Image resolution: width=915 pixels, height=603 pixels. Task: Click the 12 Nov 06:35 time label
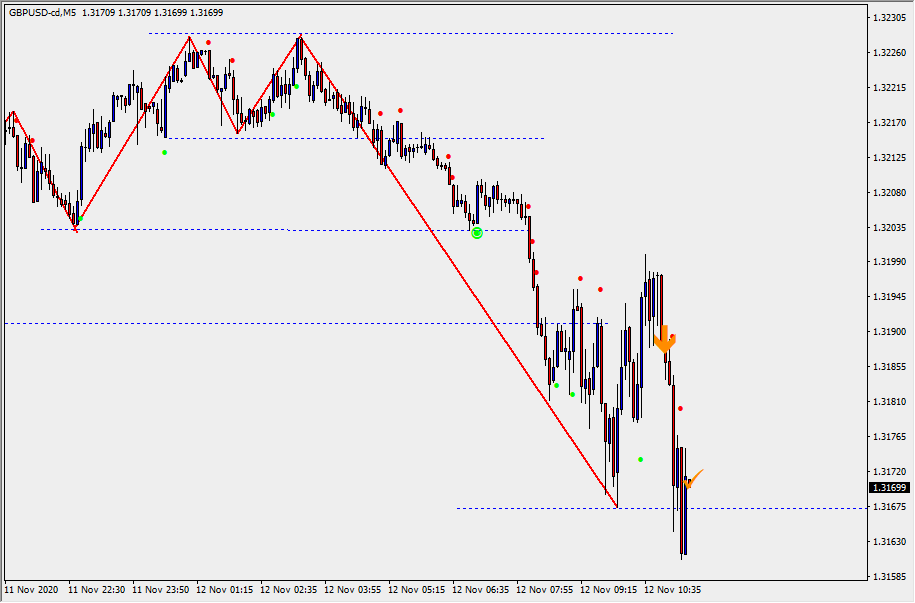[481, 590]
